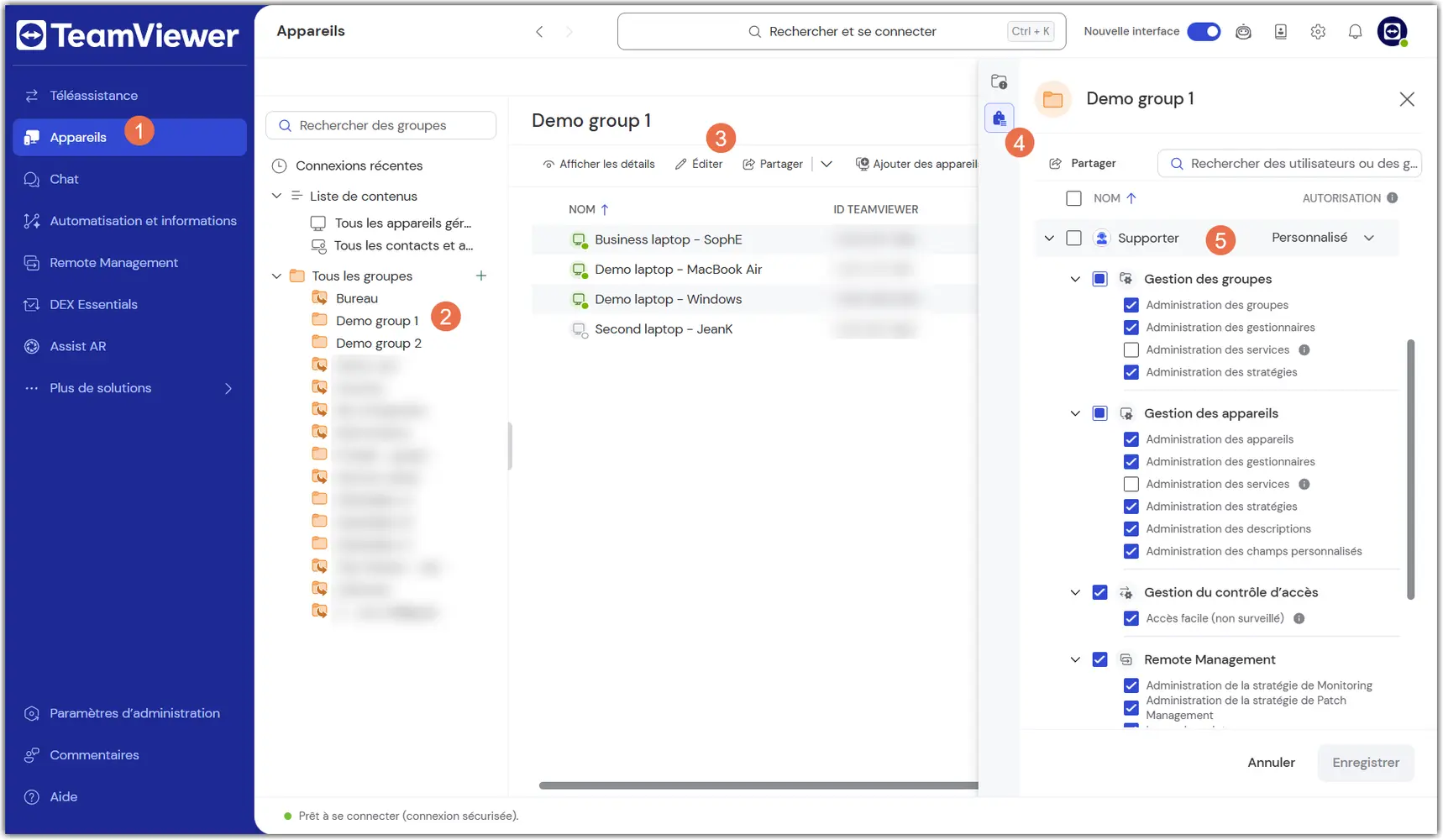Add a new group with plus icon
This screenshot has width=1443, height=840.
coord(481,276)
